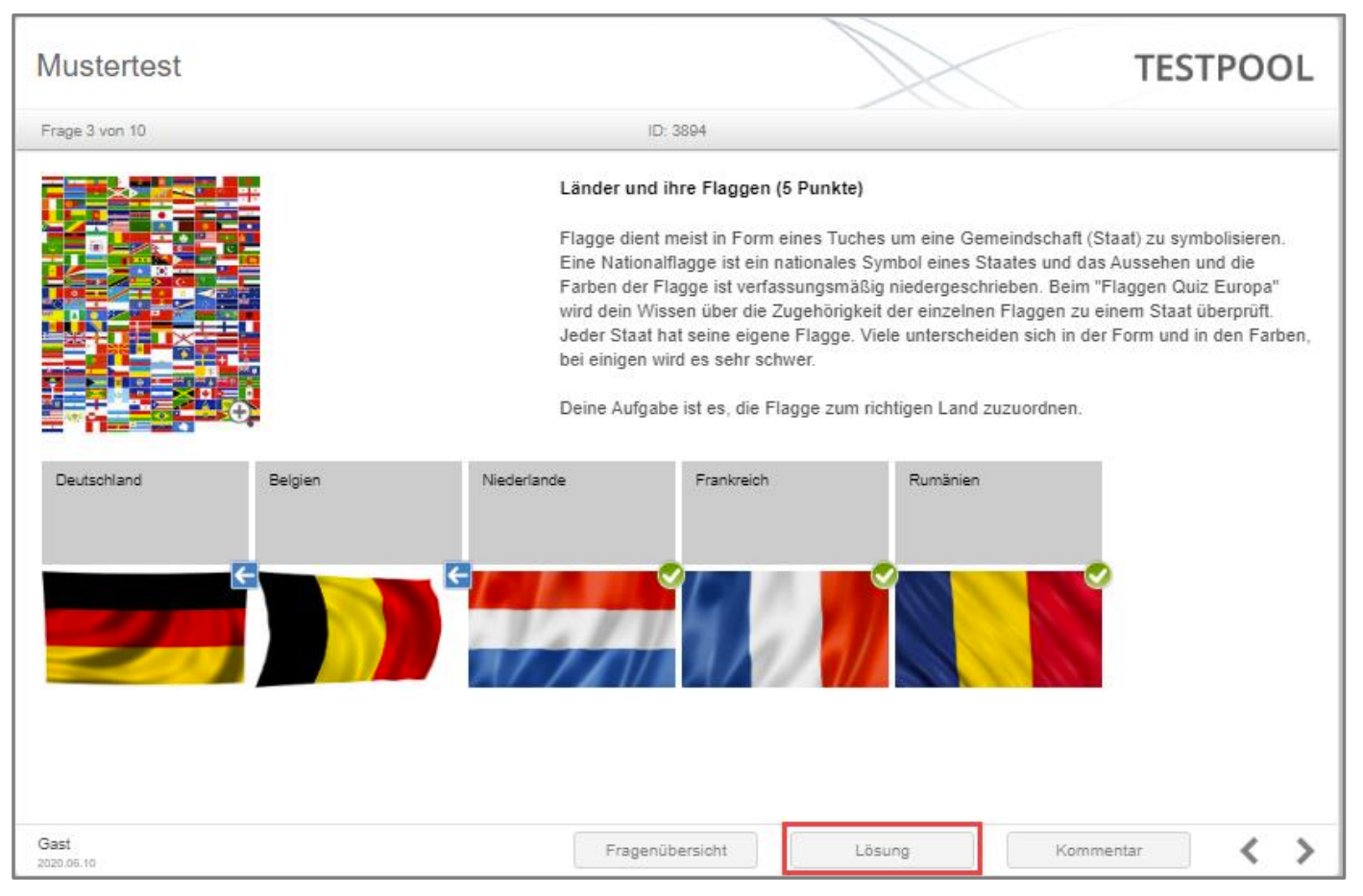The image size is (1363, 896).
Task: Click the German black-red-gold flag image
Action: 144,629
